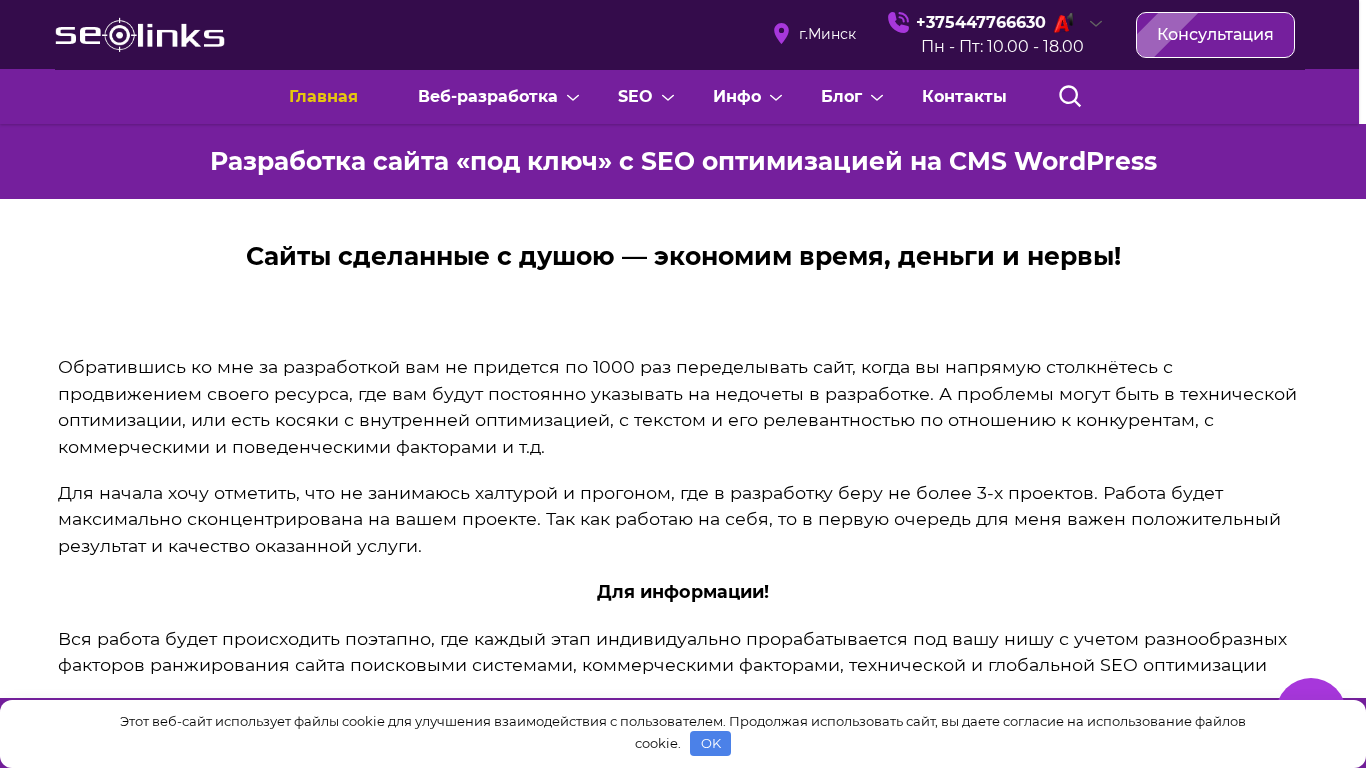Expand the Блог submenu chevron
The width and height of the screenshot is (1366, 768).
pyautogui.click(x=877, y=97)
